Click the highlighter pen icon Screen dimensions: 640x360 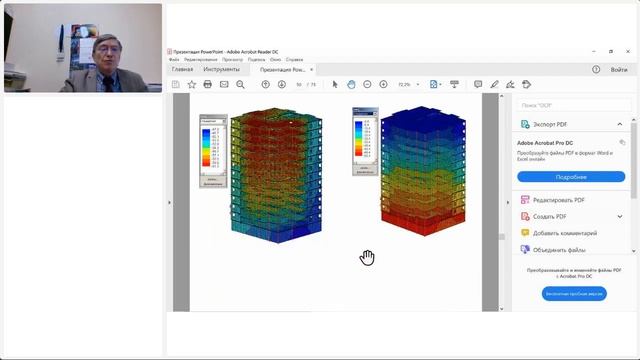(x=494, y=84)
